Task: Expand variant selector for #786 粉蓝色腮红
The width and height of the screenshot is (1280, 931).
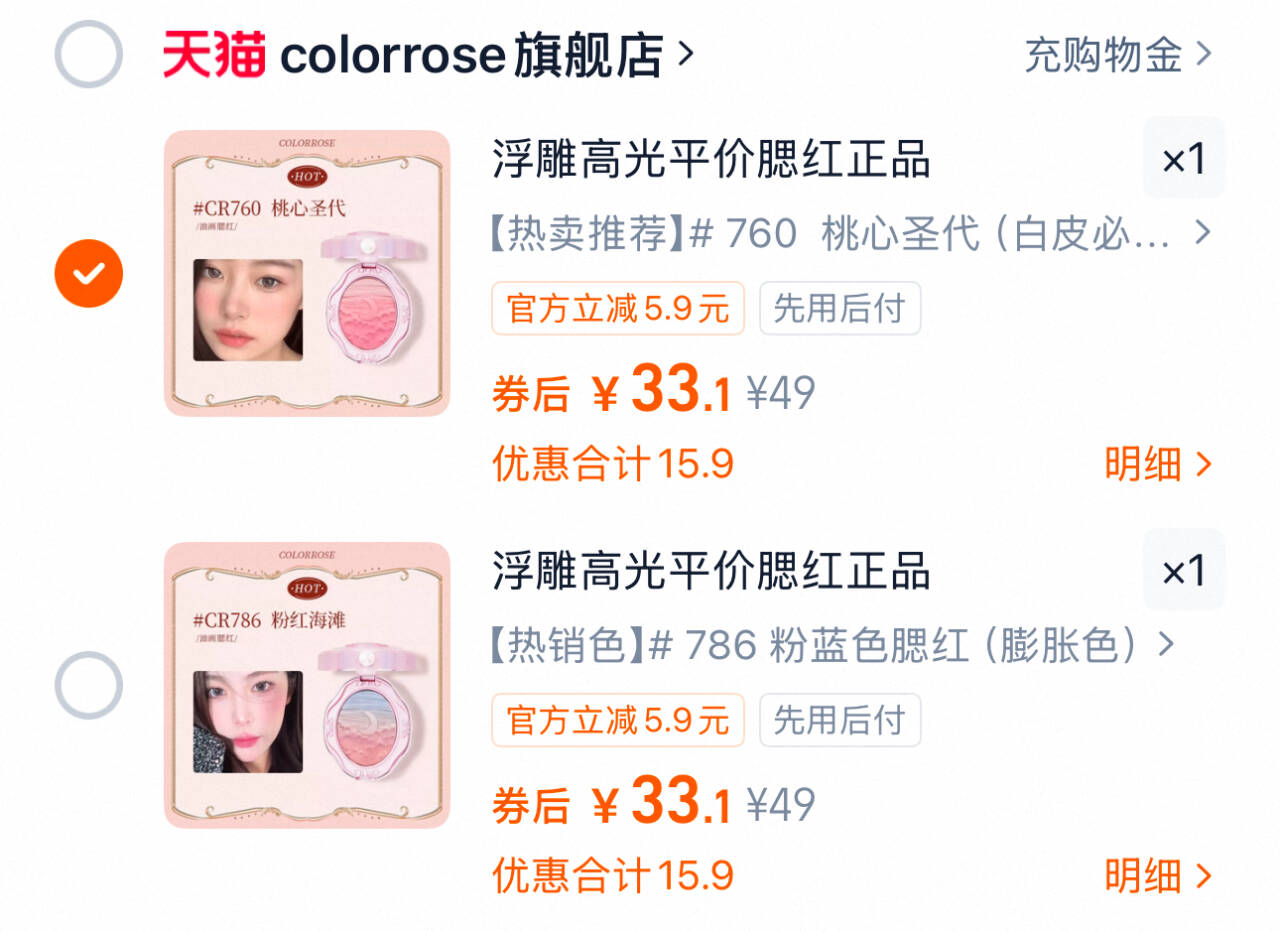Action: coord(831,645)
